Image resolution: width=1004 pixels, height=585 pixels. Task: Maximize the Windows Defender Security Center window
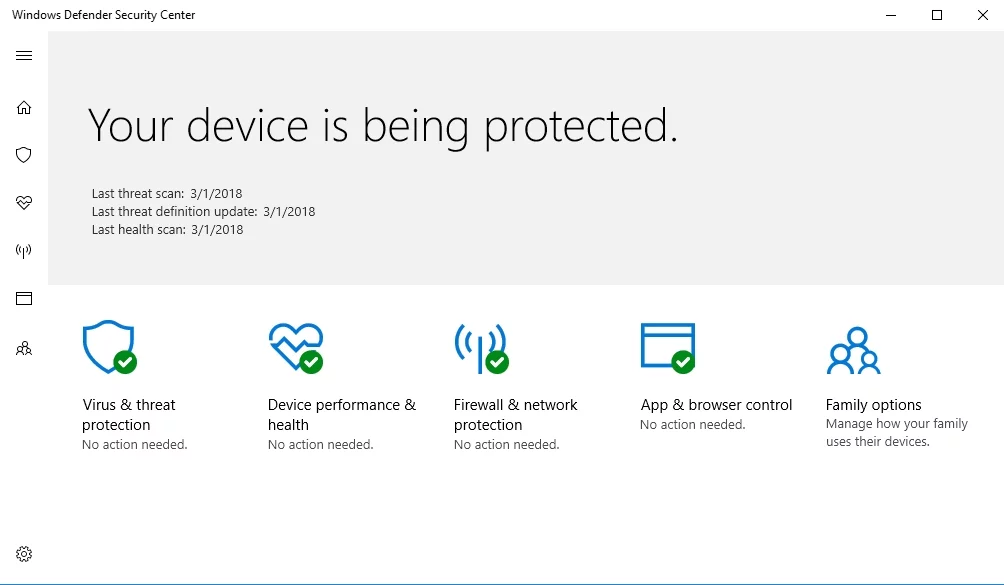937,15
